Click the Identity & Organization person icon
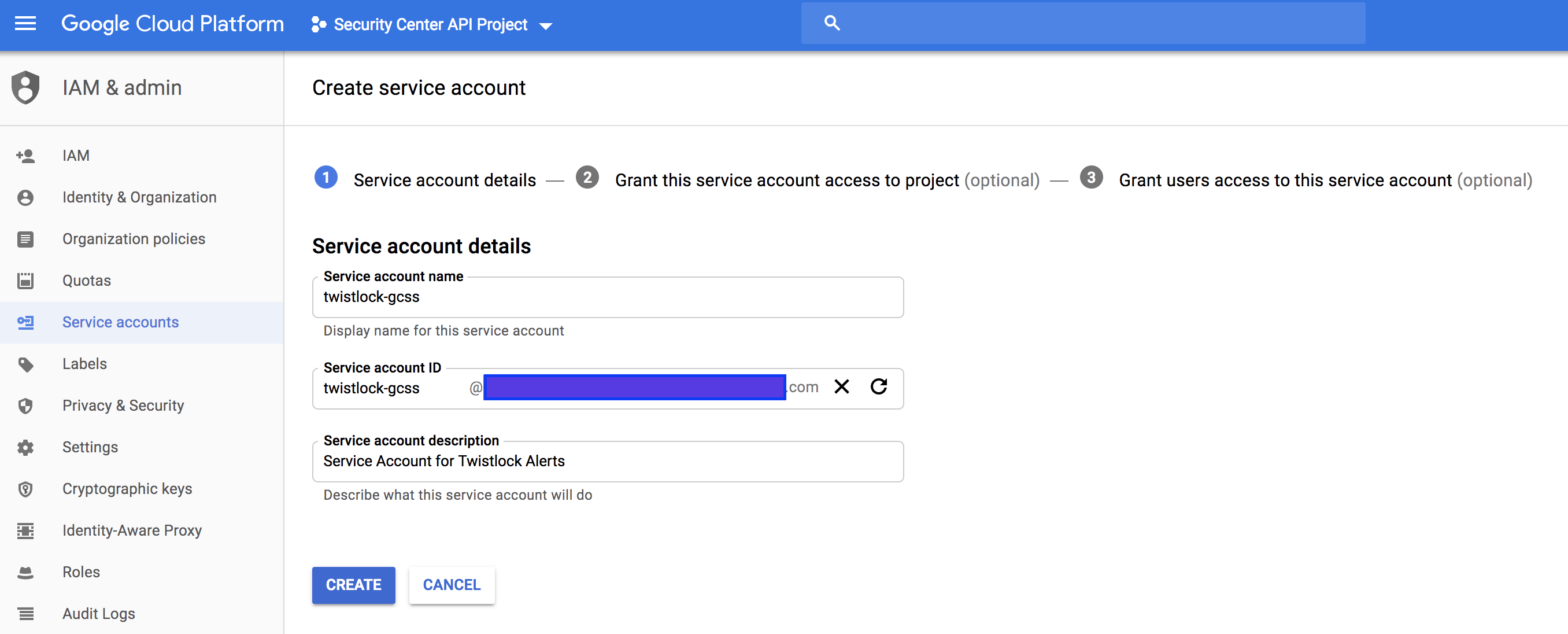The width and height of the screenshot is (1568, 634). coord(25,197)
